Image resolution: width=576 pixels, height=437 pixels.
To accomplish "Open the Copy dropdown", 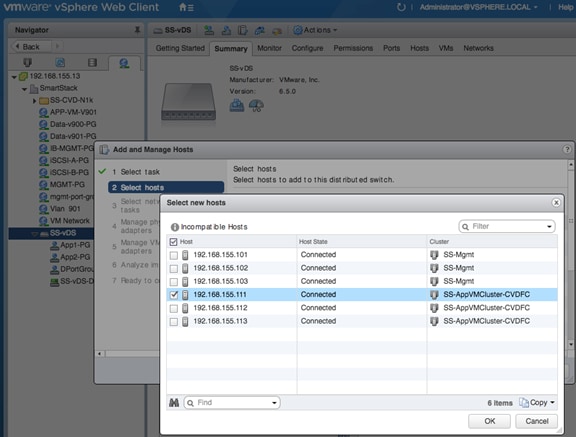I will tap(537, 403).
